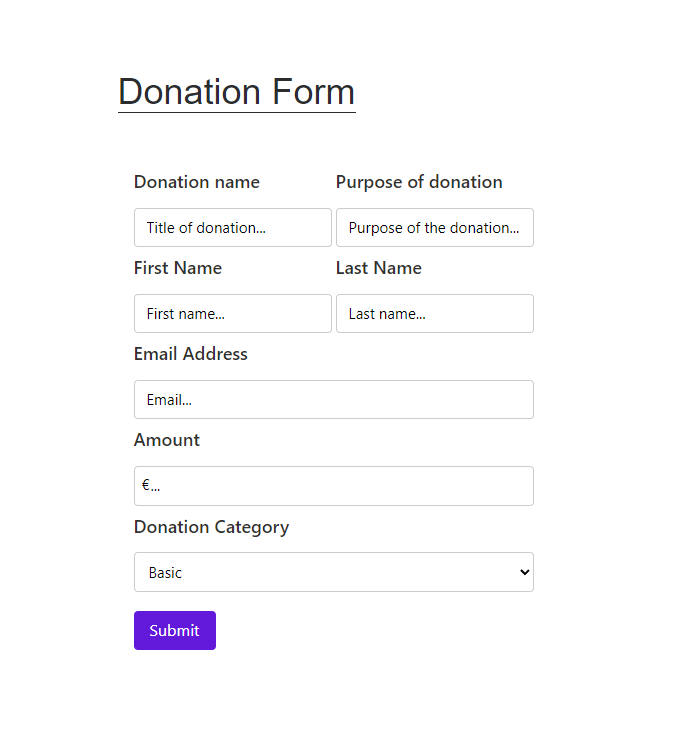Click the Donation name label
Image resolution: width=696 pixels, height=753 pixels.
coord(197,182)
